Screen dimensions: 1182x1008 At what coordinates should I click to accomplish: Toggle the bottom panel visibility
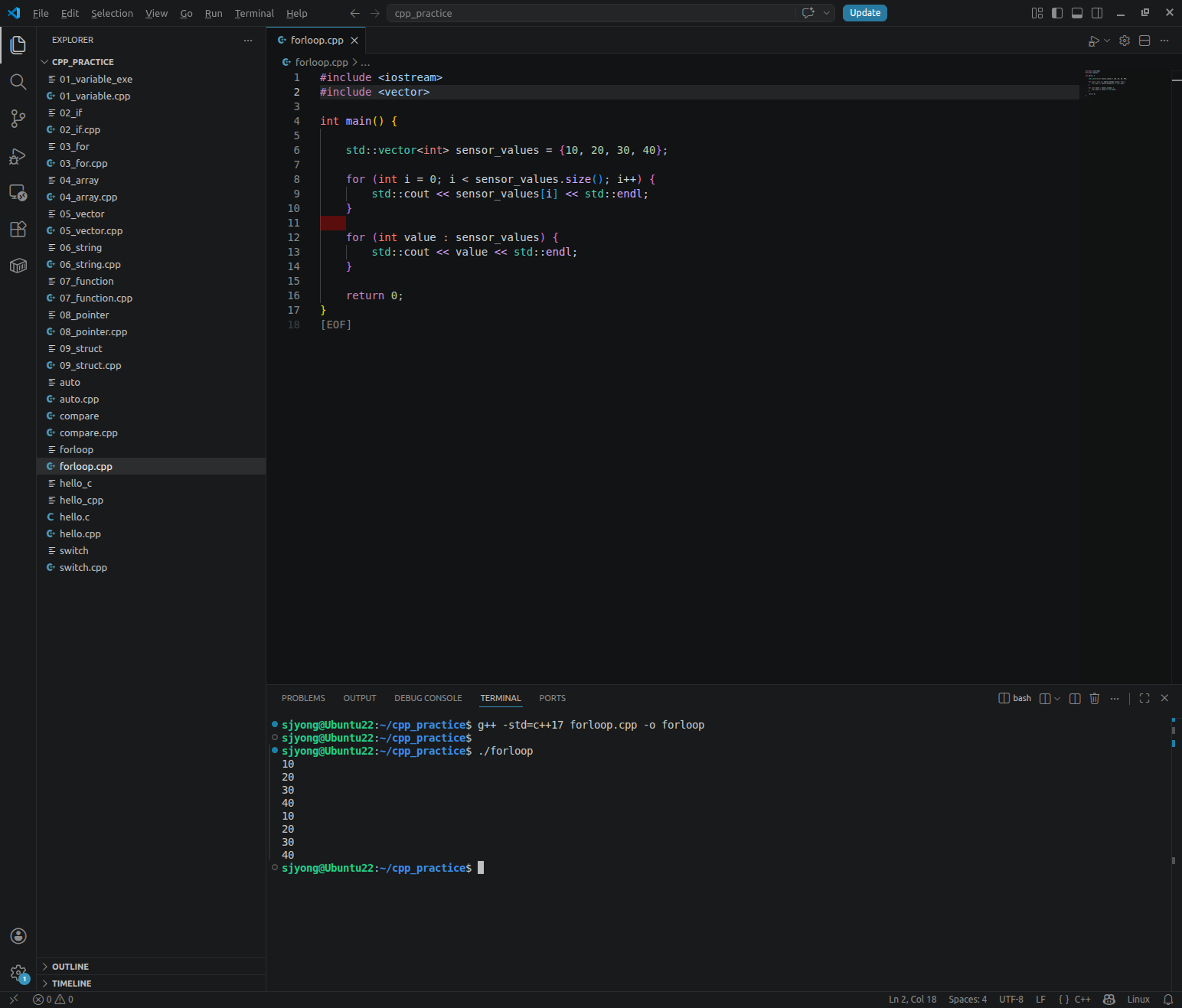1077,13
